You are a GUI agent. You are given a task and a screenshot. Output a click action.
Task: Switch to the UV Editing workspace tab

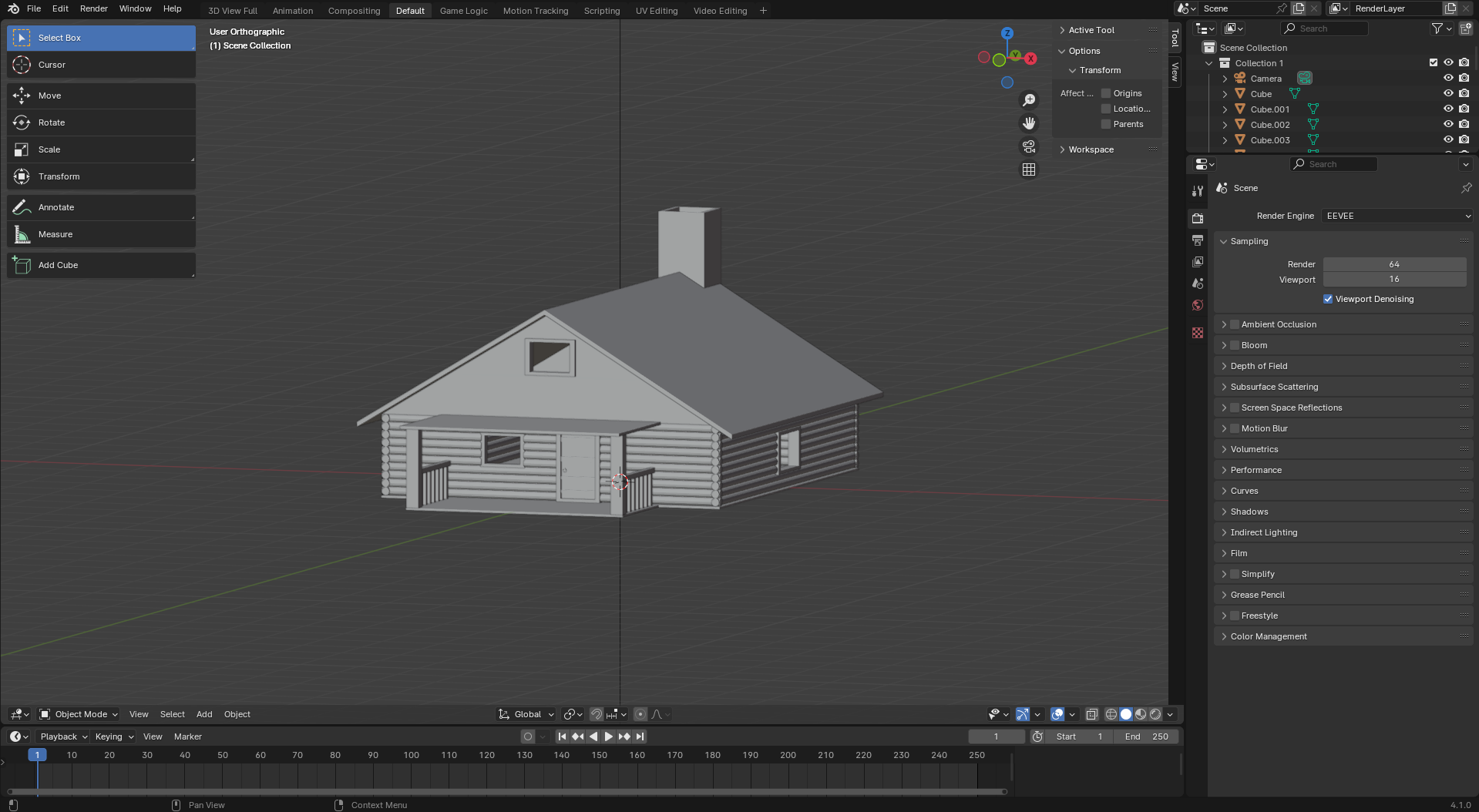click(656, 11)
